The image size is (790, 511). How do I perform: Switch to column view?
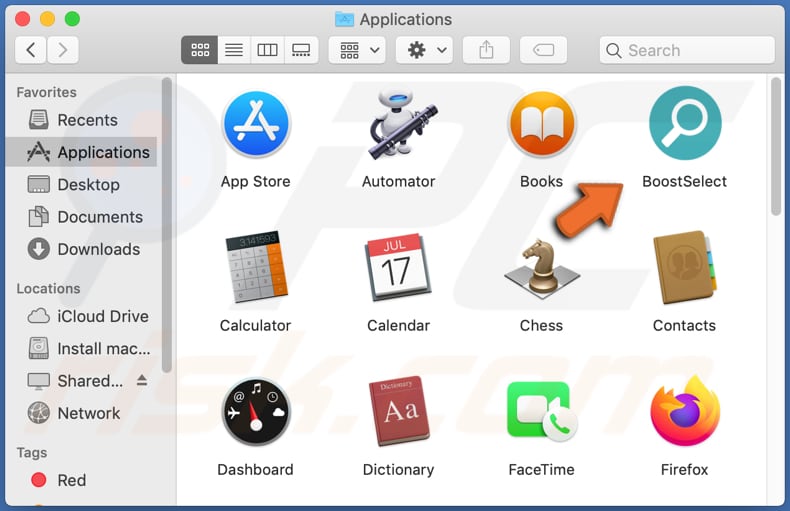point(267,50)
